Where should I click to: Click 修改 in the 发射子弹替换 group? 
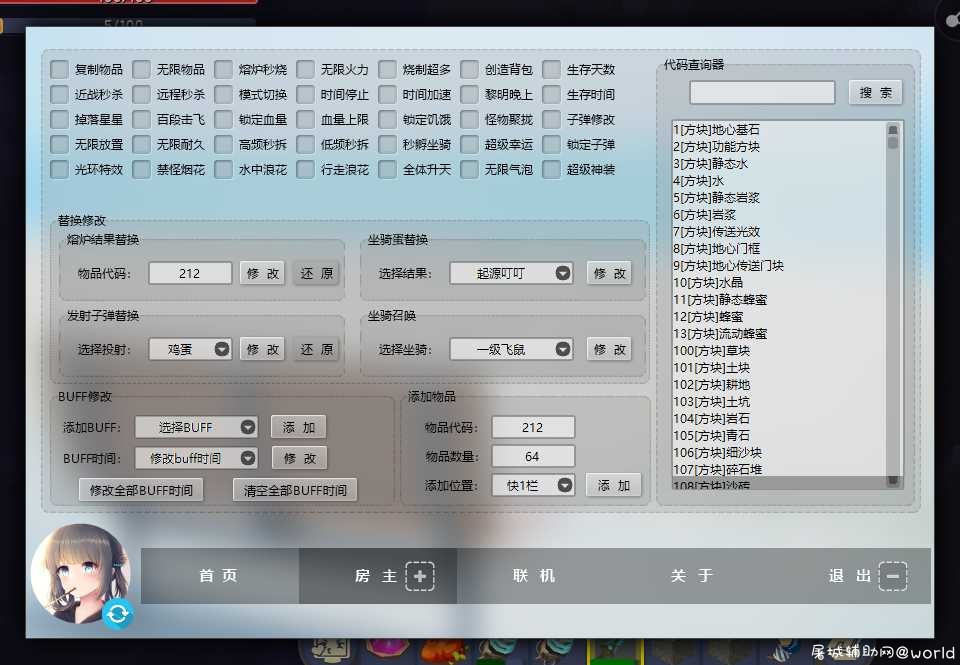click(263, 349)
